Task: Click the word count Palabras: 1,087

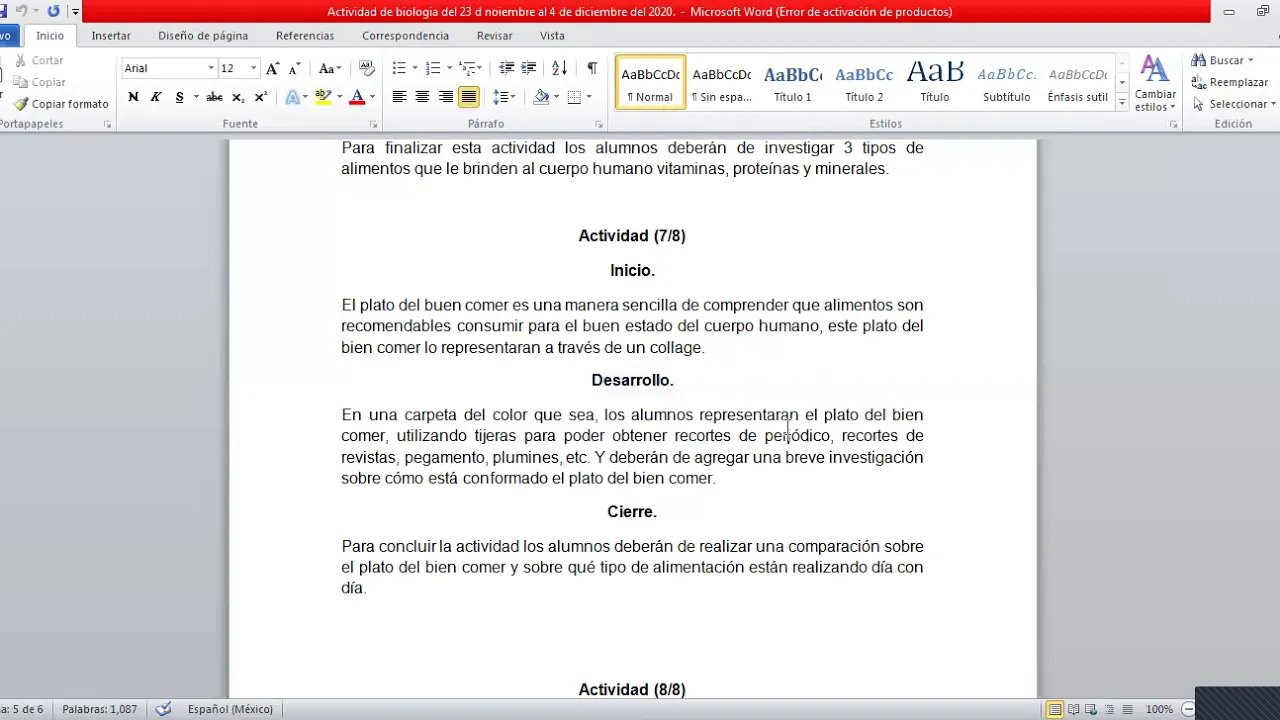Action: click(x=100, y=709)
